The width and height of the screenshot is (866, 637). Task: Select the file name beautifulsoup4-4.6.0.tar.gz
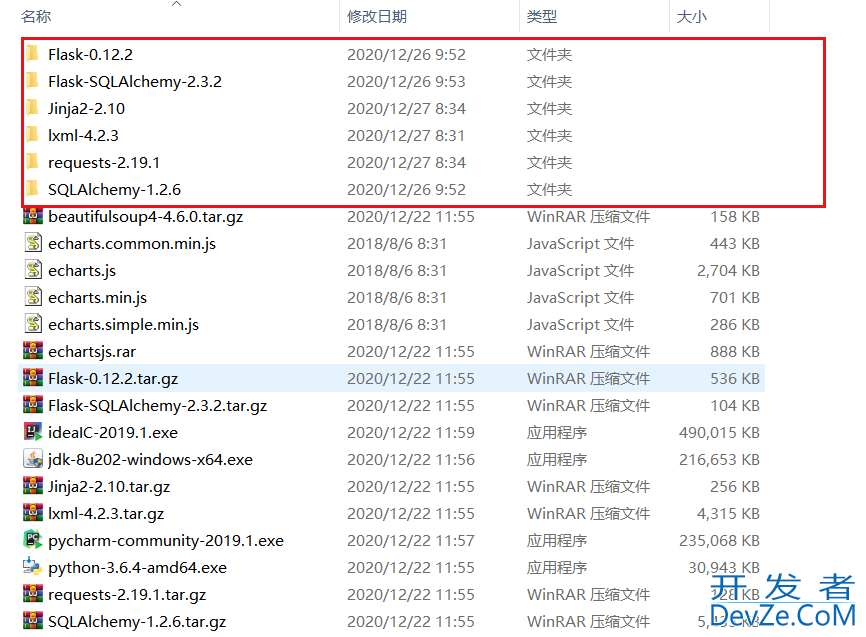(146, 217)
